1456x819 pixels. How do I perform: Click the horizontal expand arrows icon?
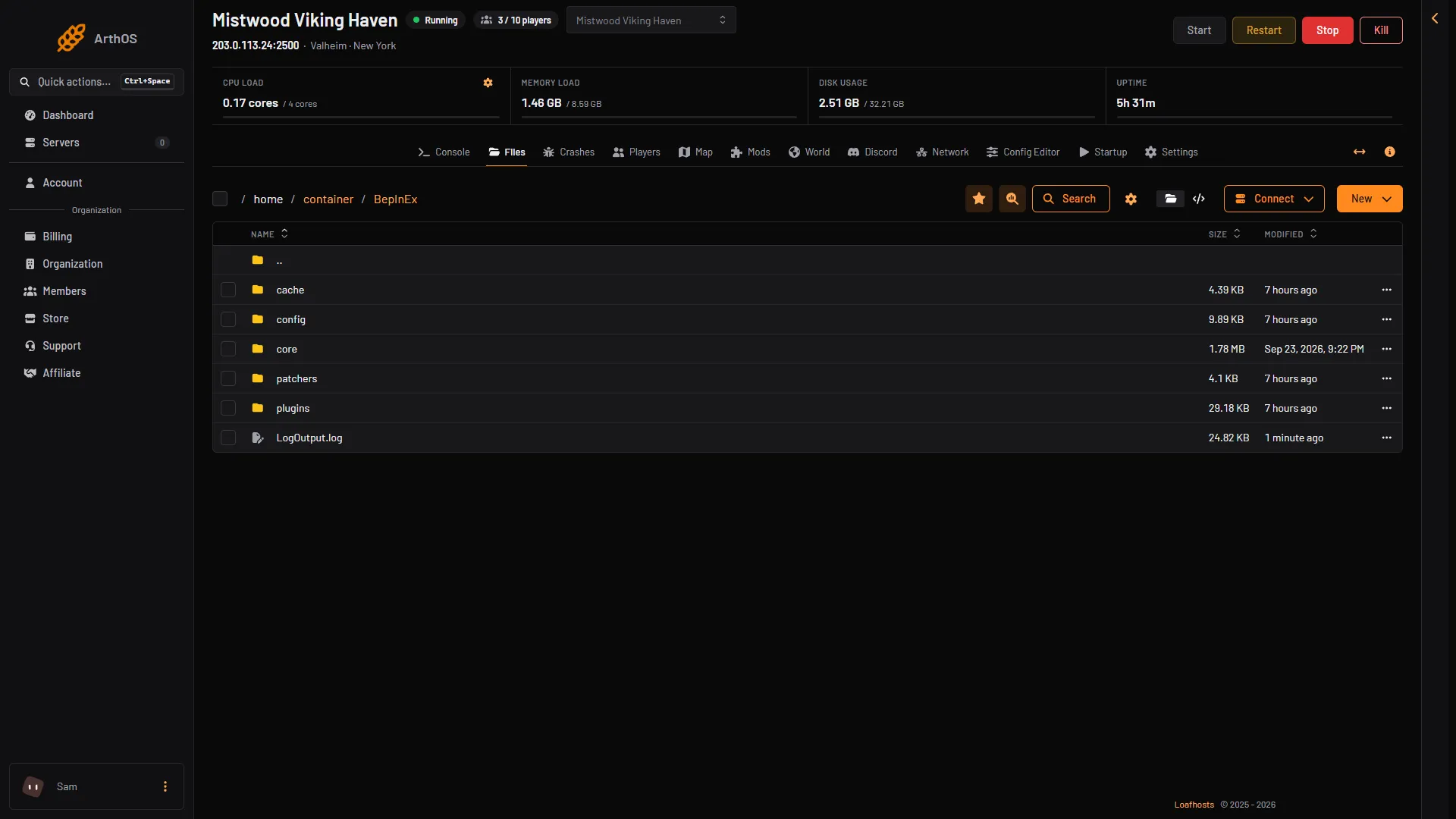tap(1359, 152)
